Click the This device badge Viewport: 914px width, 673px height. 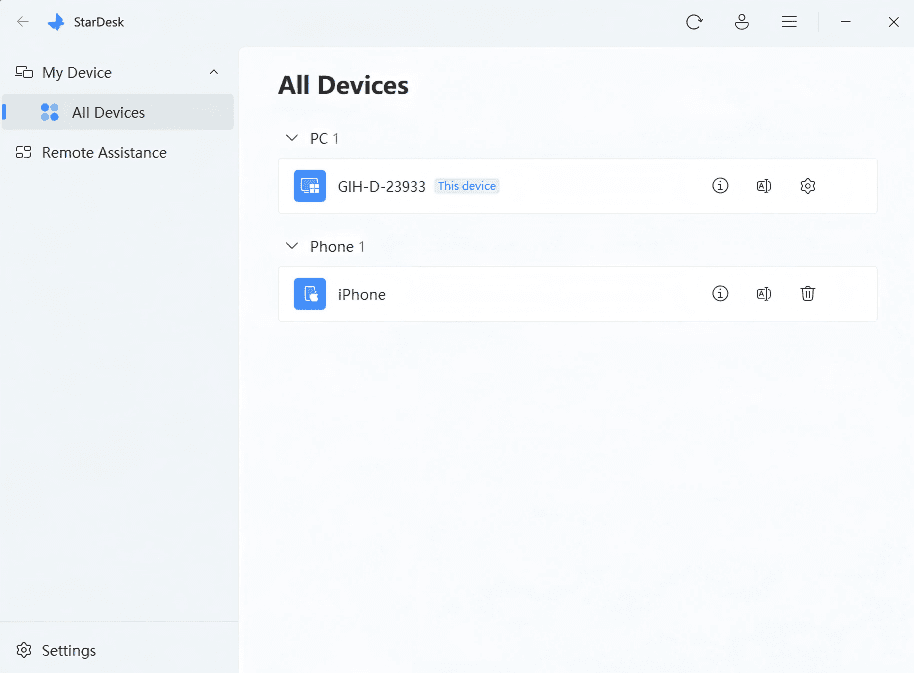(466, 186)
